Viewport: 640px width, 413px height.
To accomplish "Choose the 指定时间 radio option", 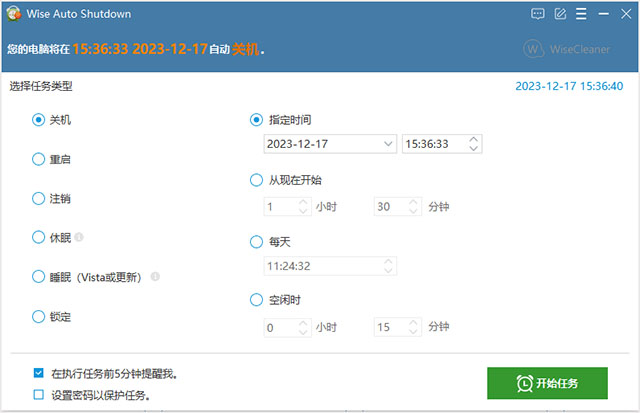I will (256, 120).
